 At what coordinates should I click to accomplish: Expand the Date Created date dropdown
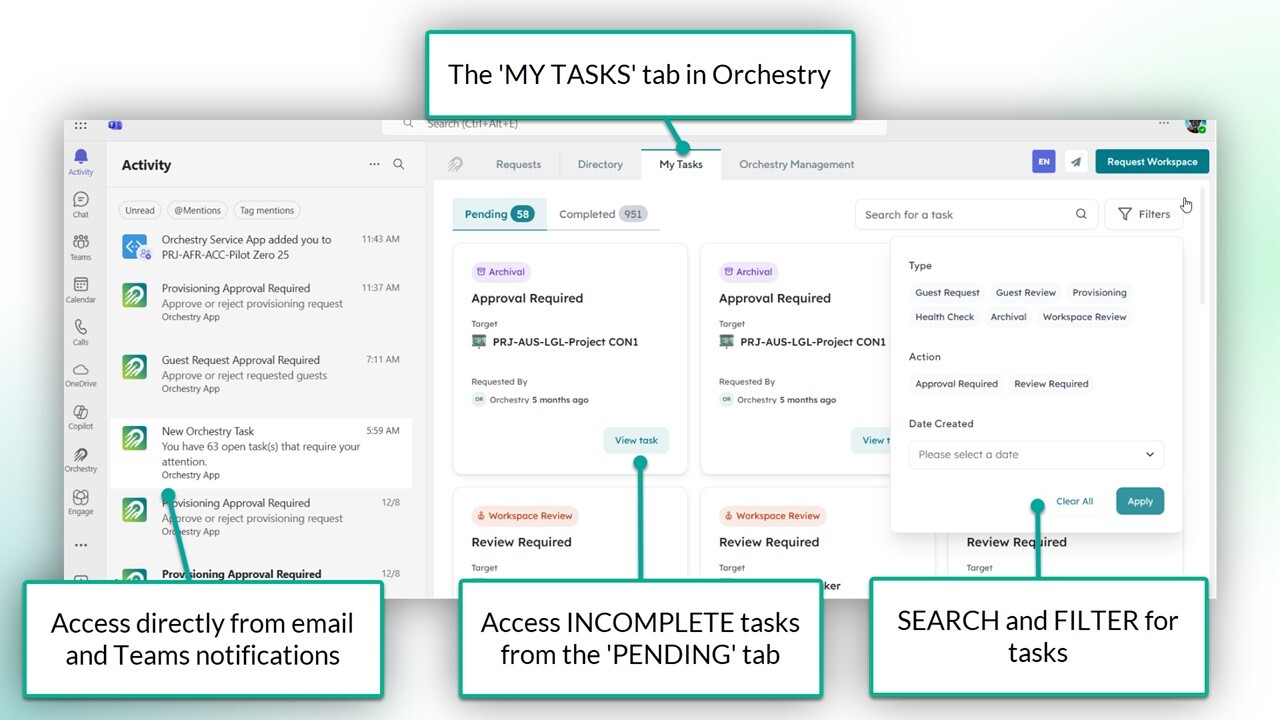1036,455
